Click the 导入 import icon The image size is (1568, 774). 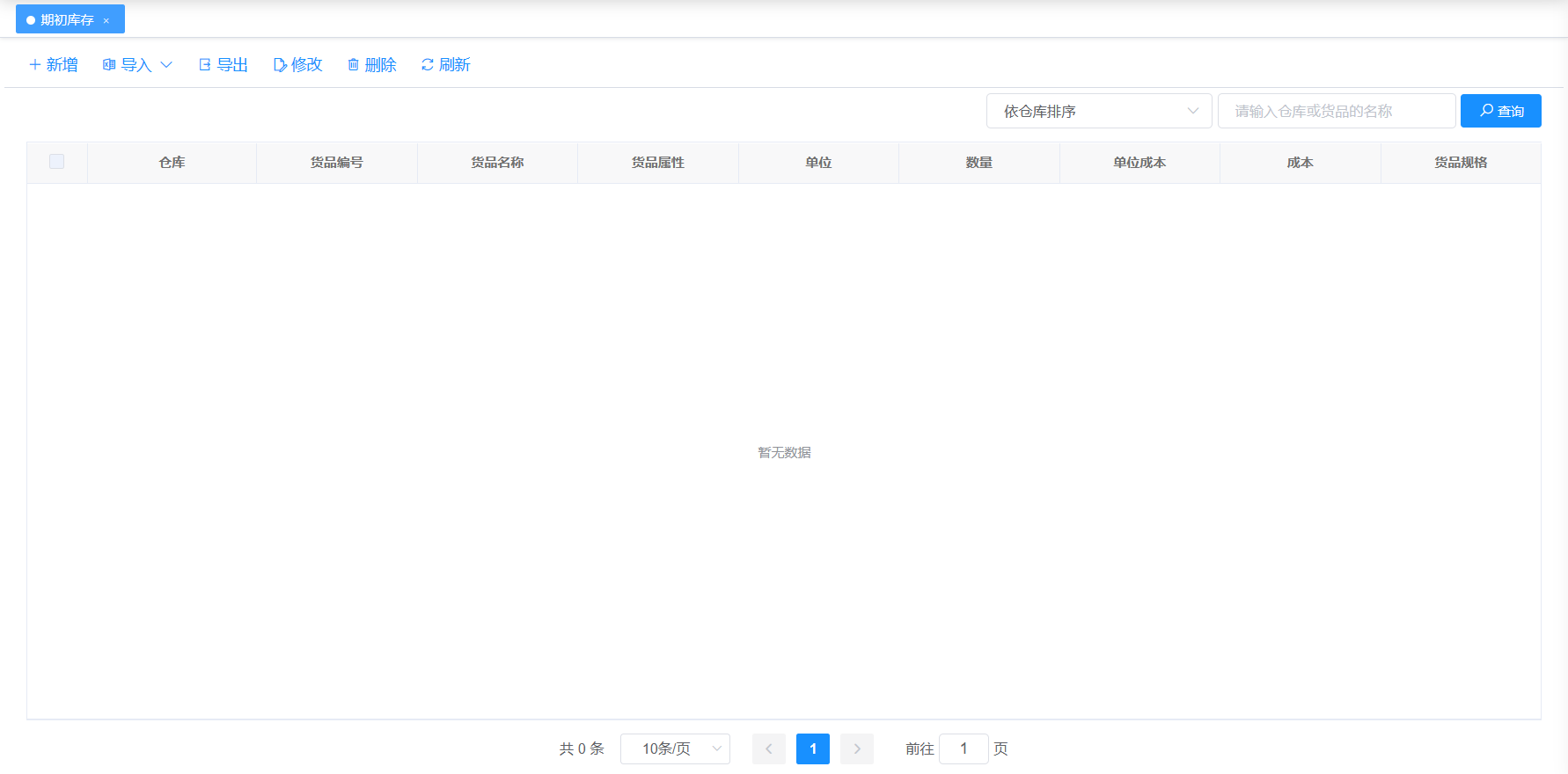[109, 65]
